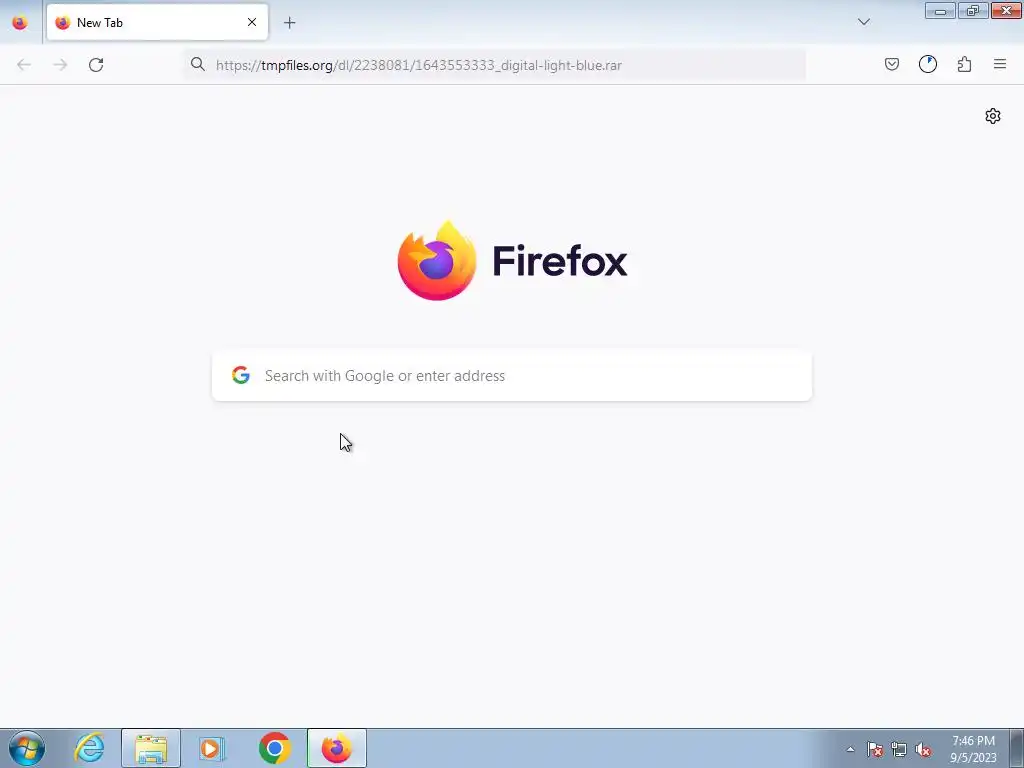Open the Windows Start menu orb

pyautogui.click(x=27, y=748)
